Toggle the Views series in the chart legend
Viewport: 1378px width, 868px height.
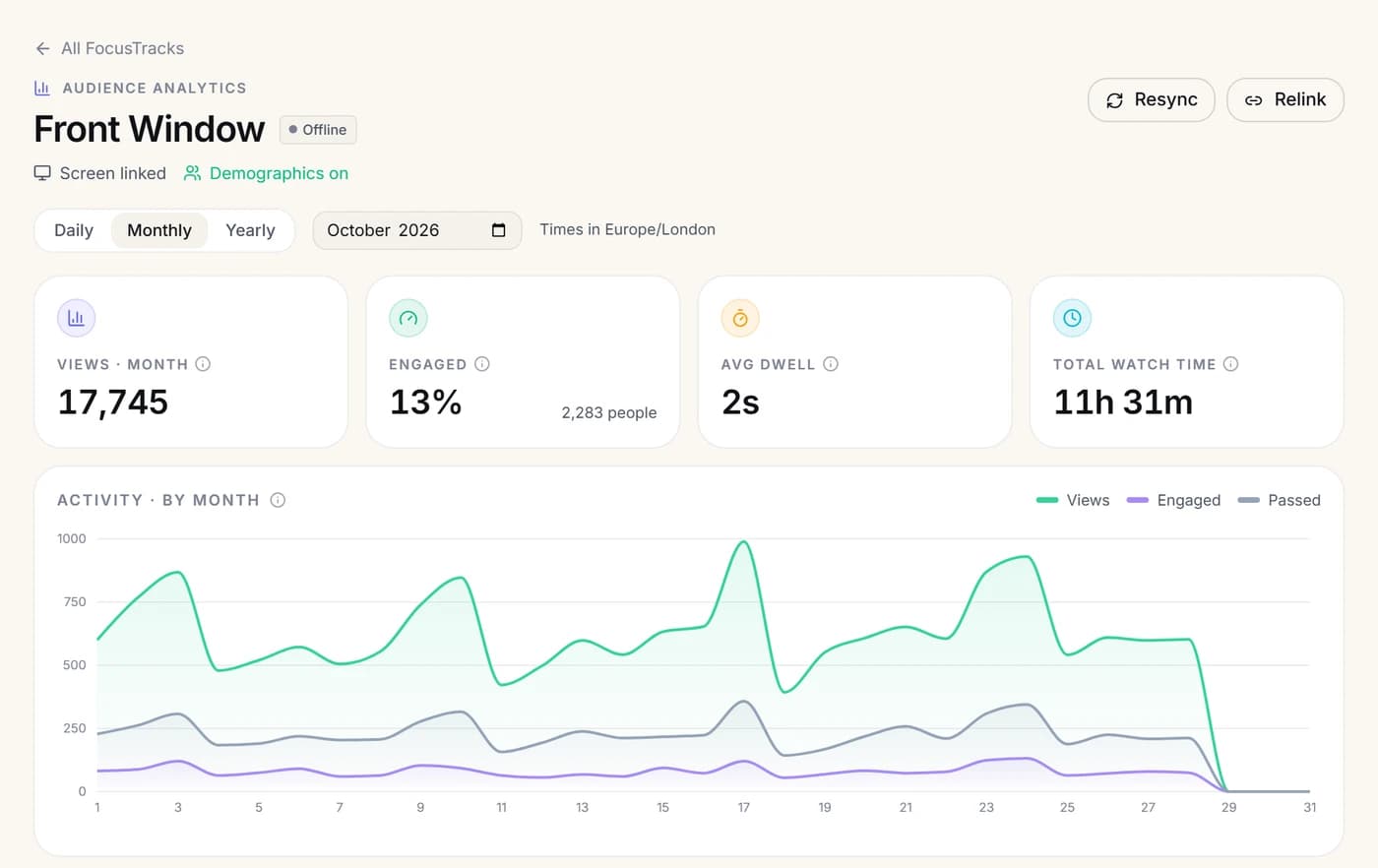pos(1073,500)
